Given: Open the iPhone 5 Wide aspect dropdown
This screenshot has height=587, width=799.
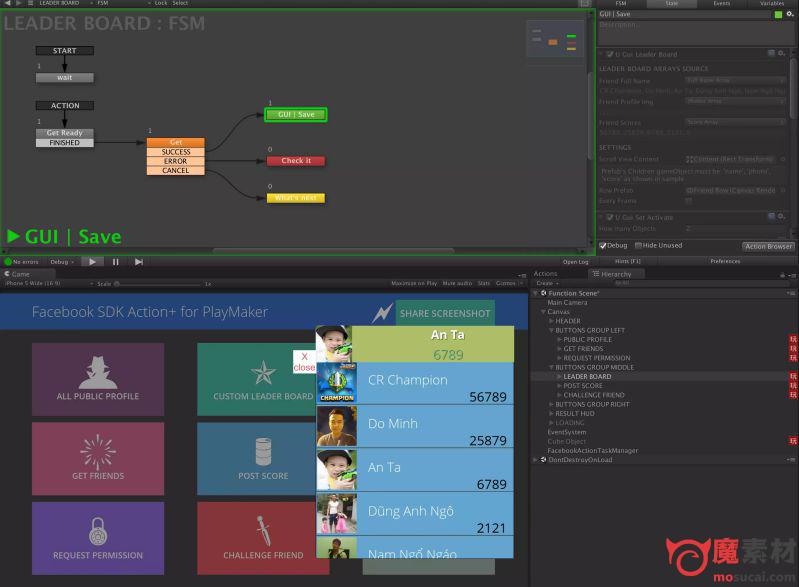Looking at the screenshot, I should tap(49, 283).
